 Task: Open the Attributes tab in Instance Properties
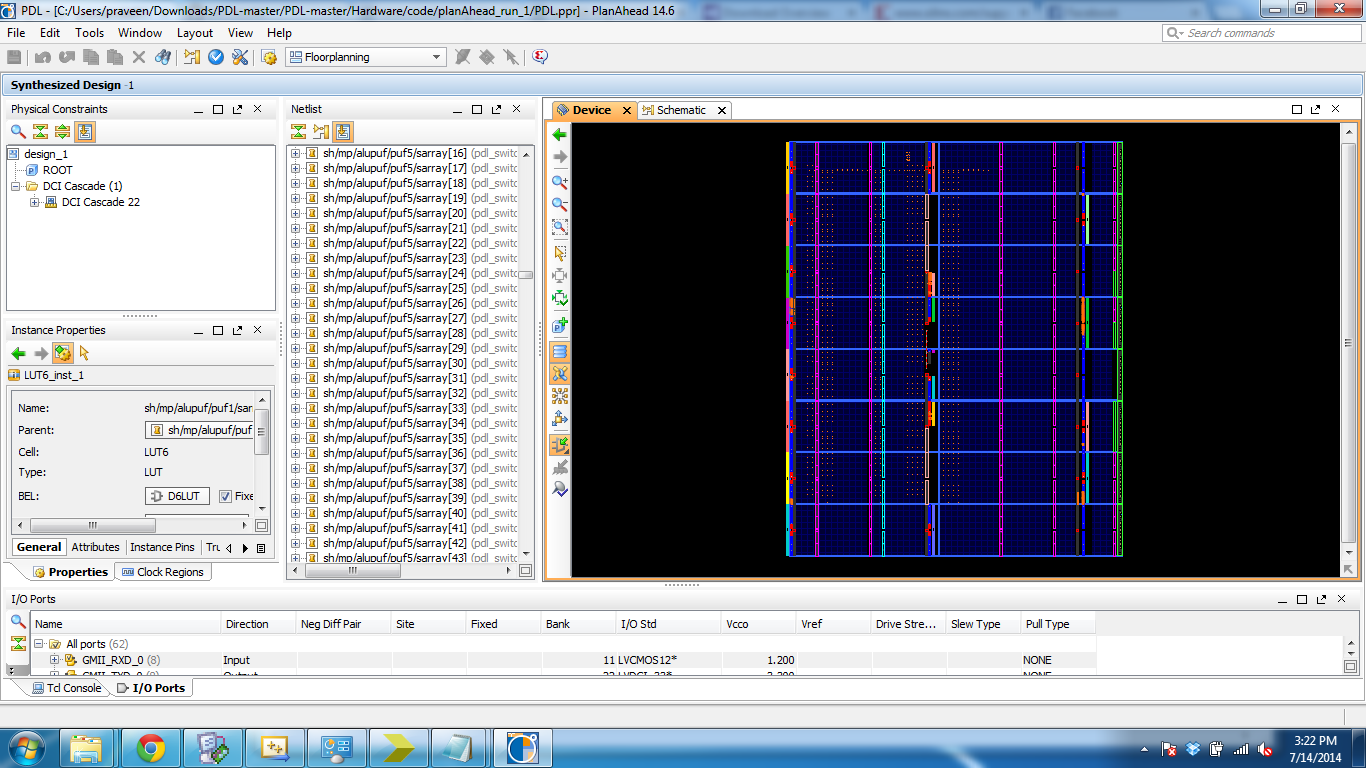(x=96, y=547)
